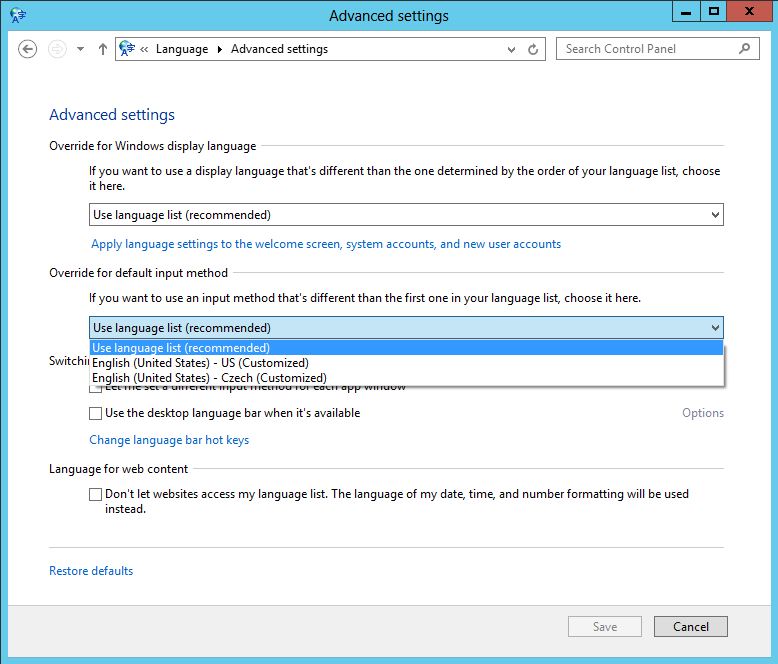
Task: Click the Save button
Action: pyautogui.click(x=605, y=626)
